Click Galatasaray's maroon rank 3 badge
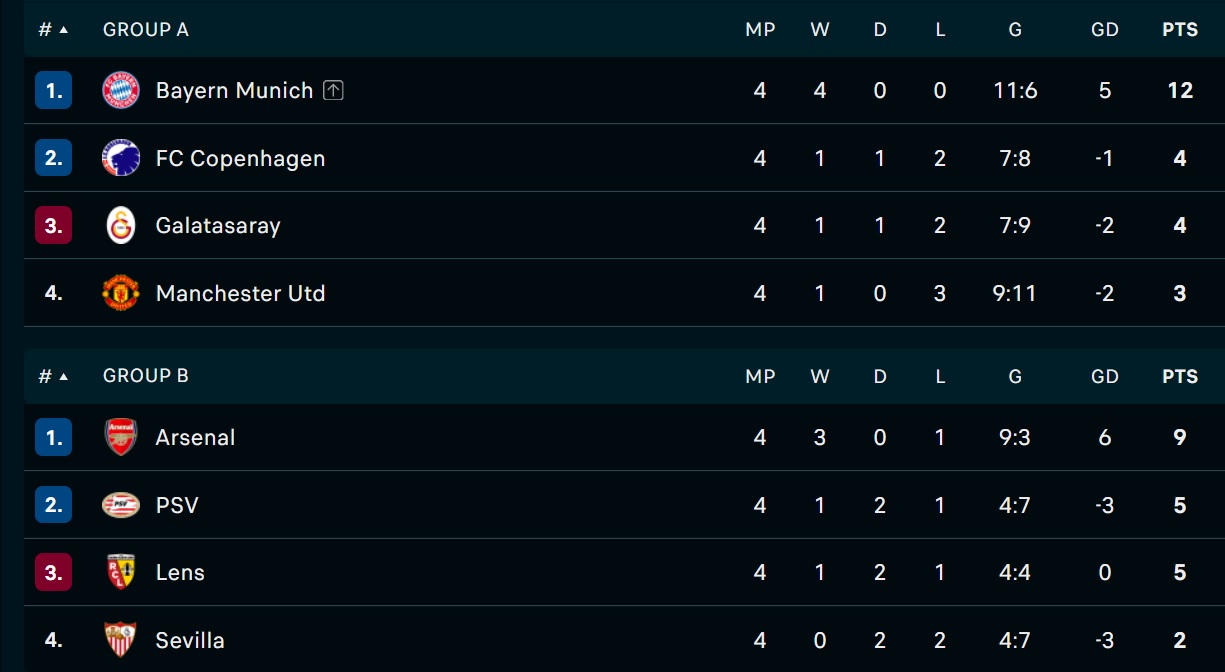The height and width of the screenshot is (672, 1225). [x=53, y=225]
